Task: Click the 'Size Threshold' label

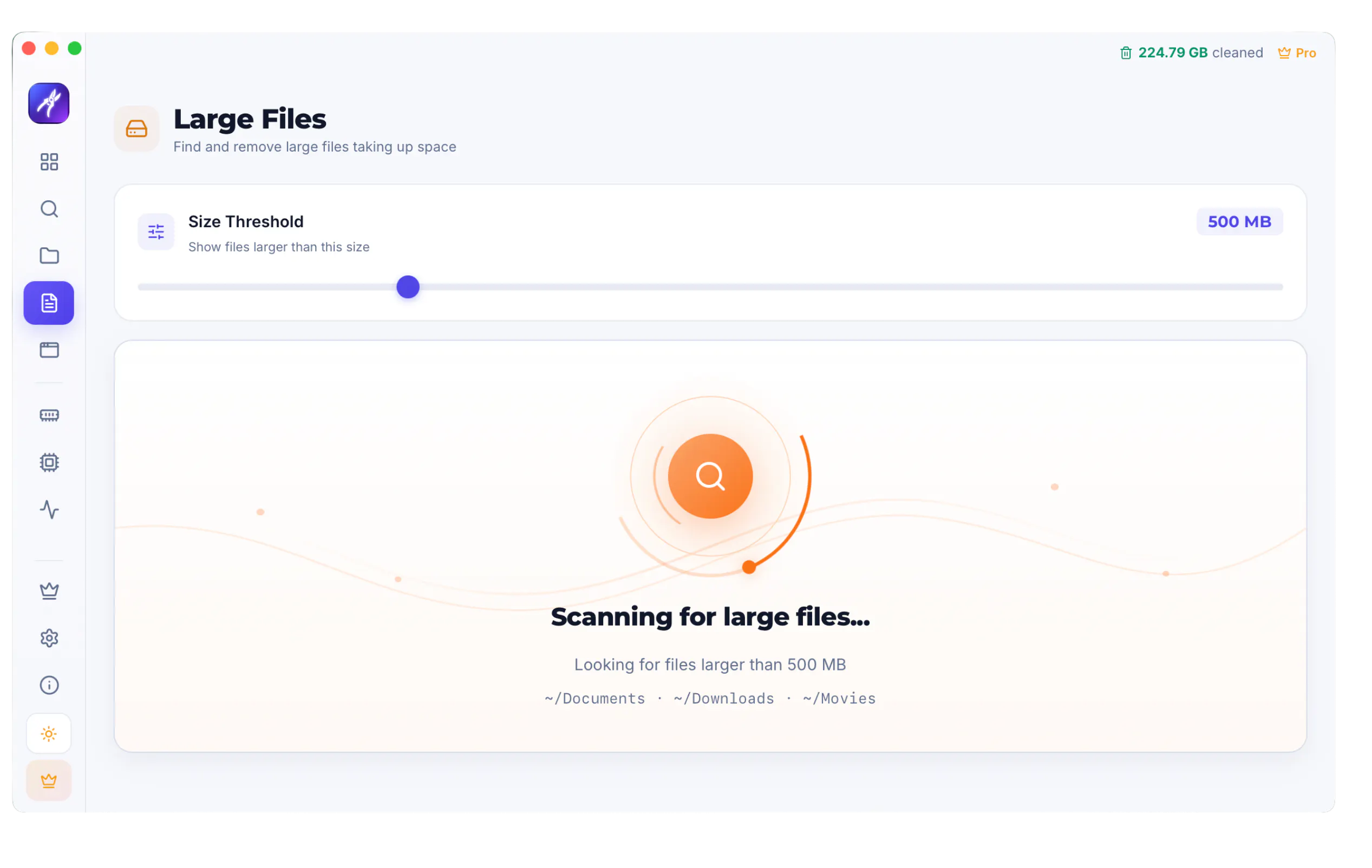Action: [x=246, y=221]
